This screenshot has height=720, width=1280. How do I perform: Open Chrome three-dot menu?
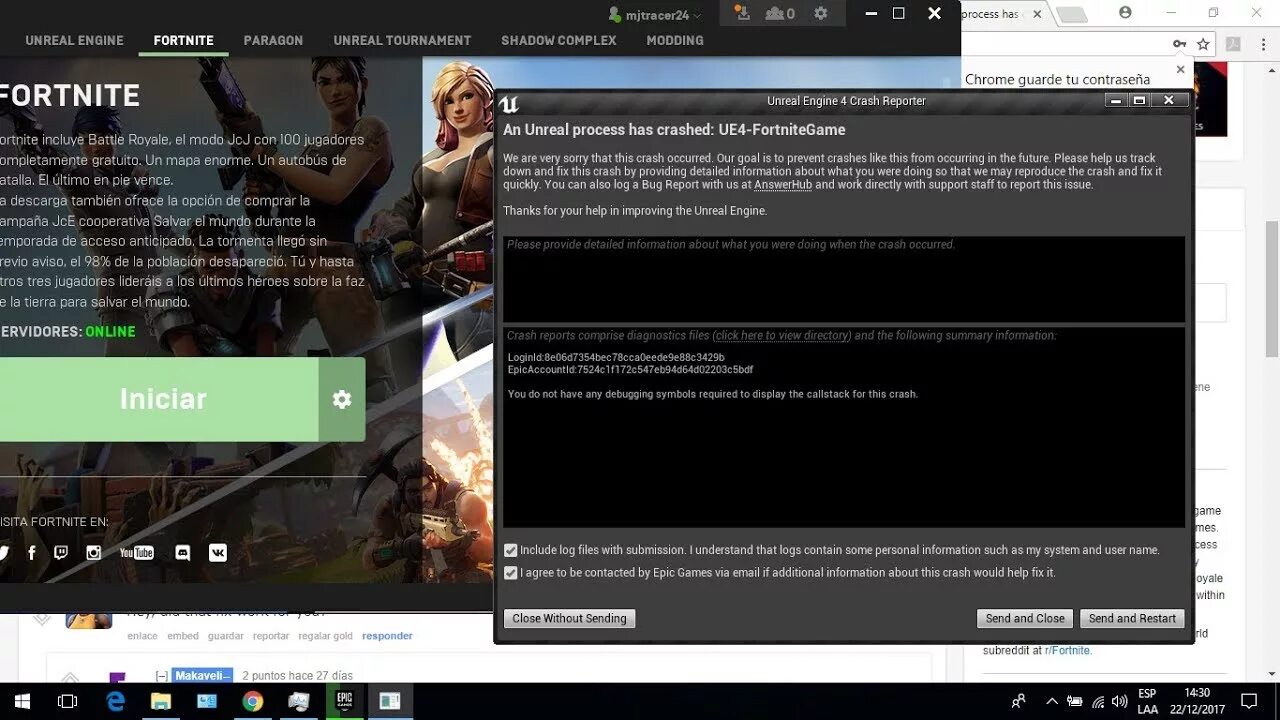click(1263, 44)
